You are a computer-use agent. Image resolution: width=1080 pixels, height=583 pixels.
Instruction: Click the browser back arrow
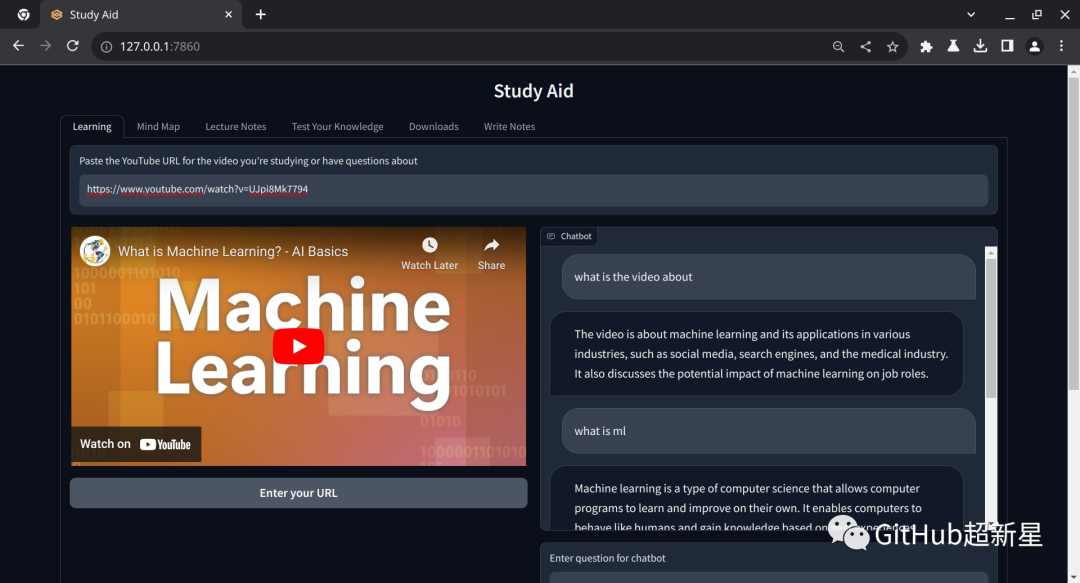pos(19,46)
